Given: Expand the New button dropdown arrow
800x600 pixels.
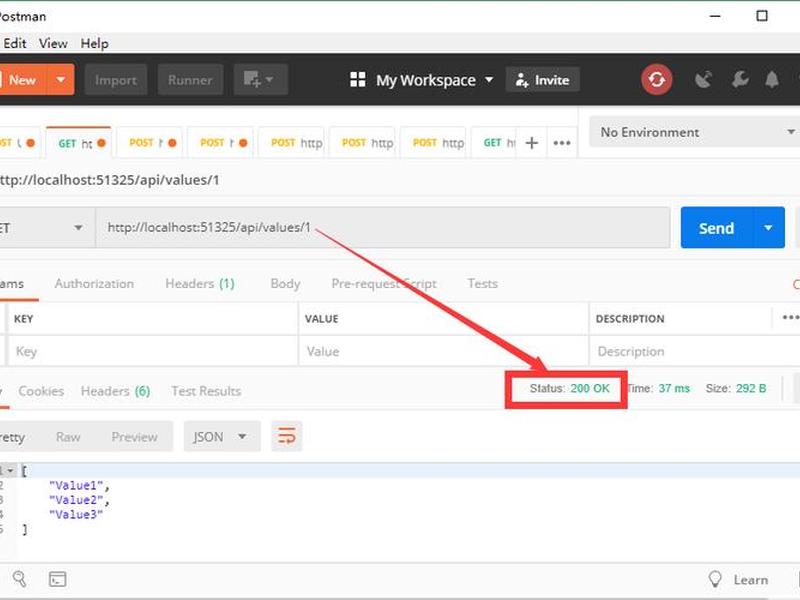Looking at the screenshot, I should pos(61,80).
